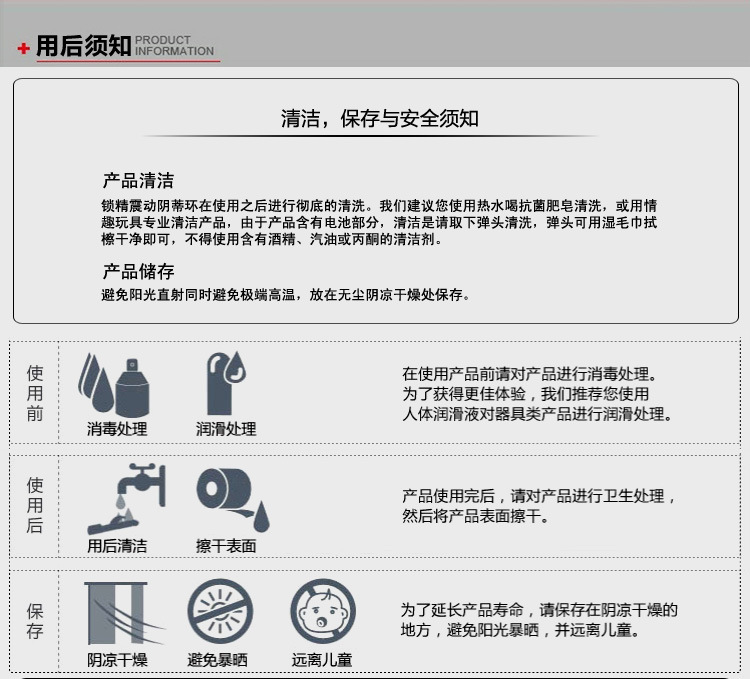Click the 产品清洁 heading

tap(138, 181)
